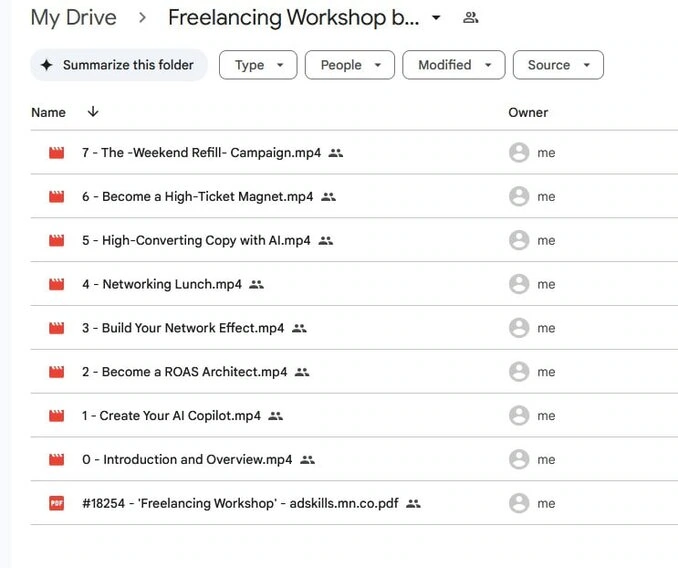Click owner 'me' in Create Your AI Copilot row

pyautogui.click(x=546, y=416)
